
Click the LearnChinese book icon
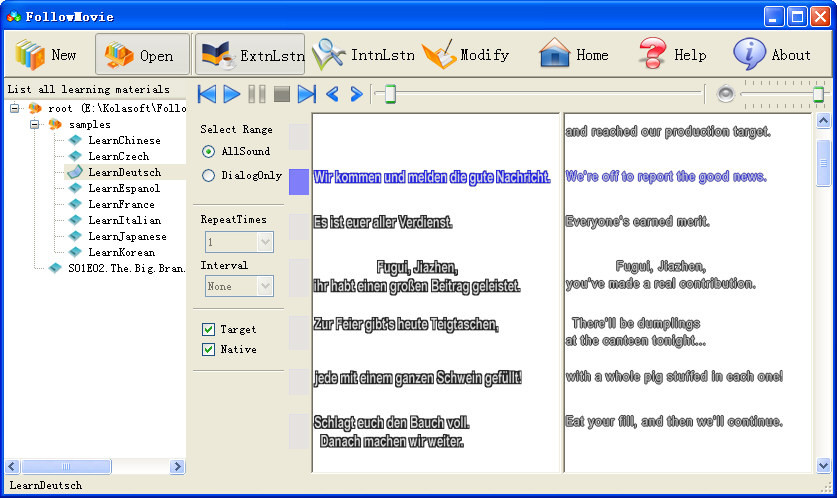pos(75,140)
